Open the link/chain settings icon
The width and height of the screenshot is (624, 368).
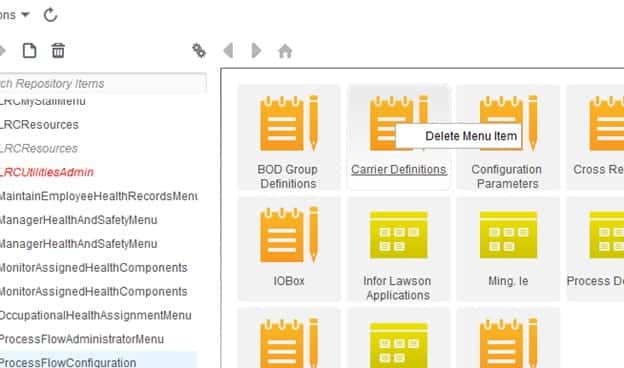[x=199, y=51]
